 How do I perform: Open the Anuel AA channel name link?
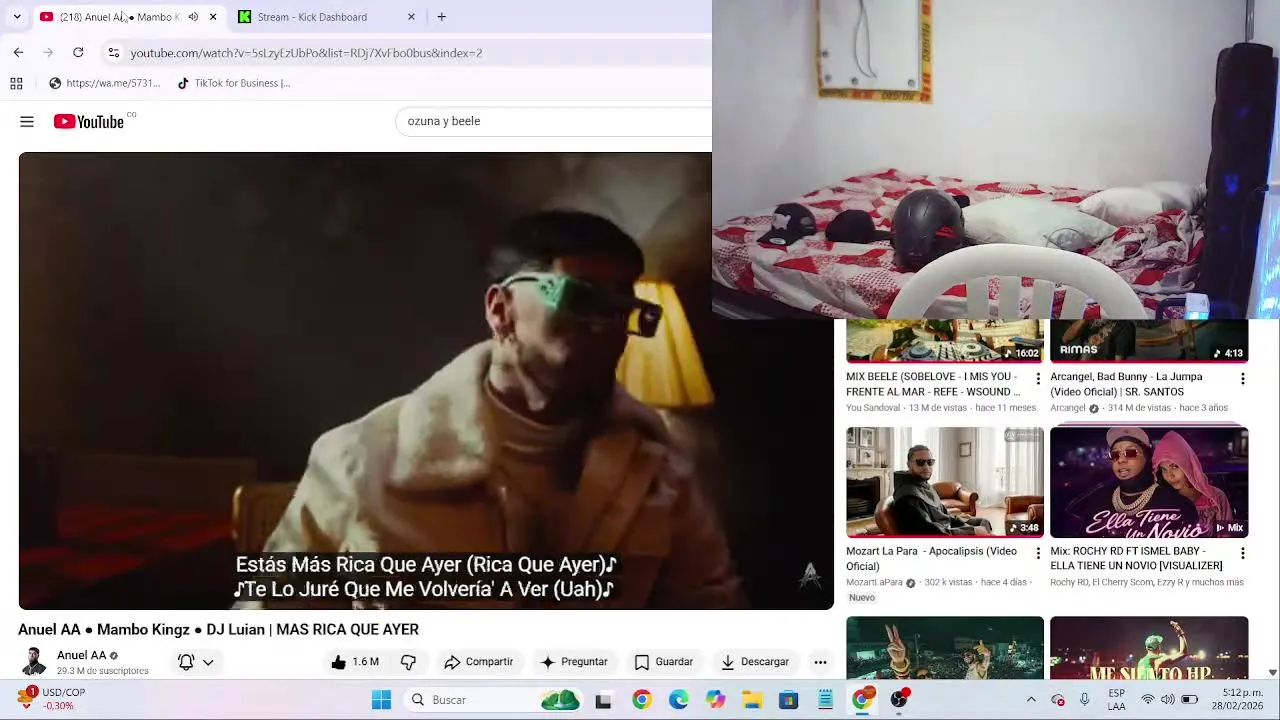81,656
